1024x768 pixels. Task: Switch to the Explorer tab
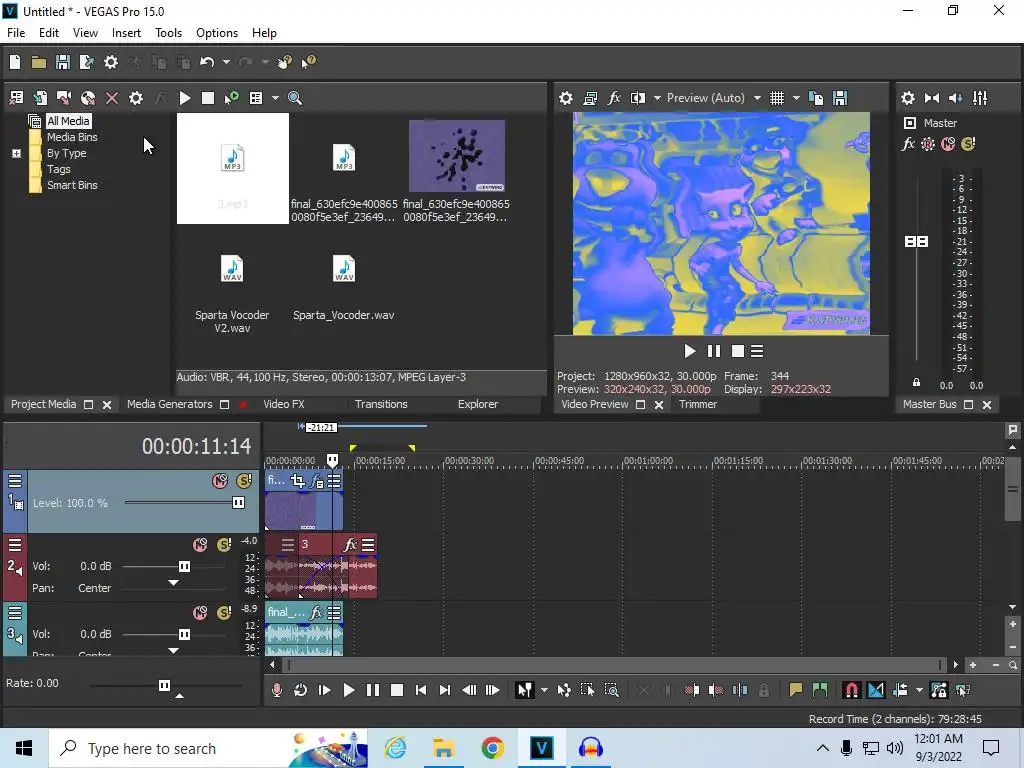[x=477, y=404]
